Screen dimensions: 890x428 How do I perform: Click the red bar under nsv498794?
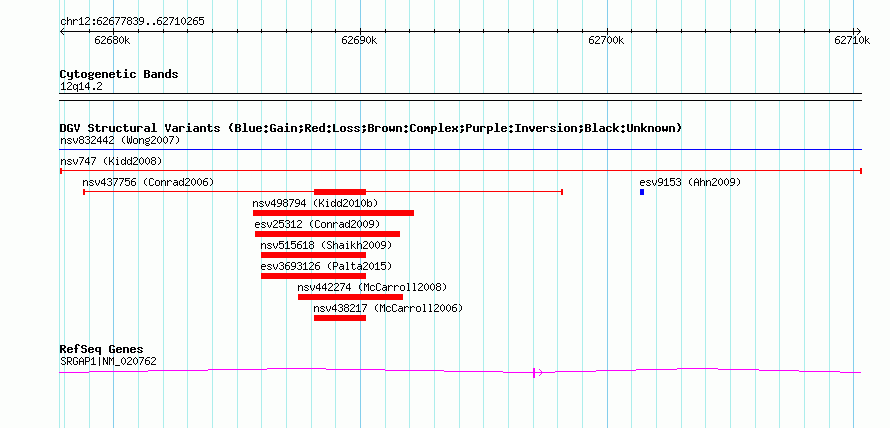coord(333,213)
